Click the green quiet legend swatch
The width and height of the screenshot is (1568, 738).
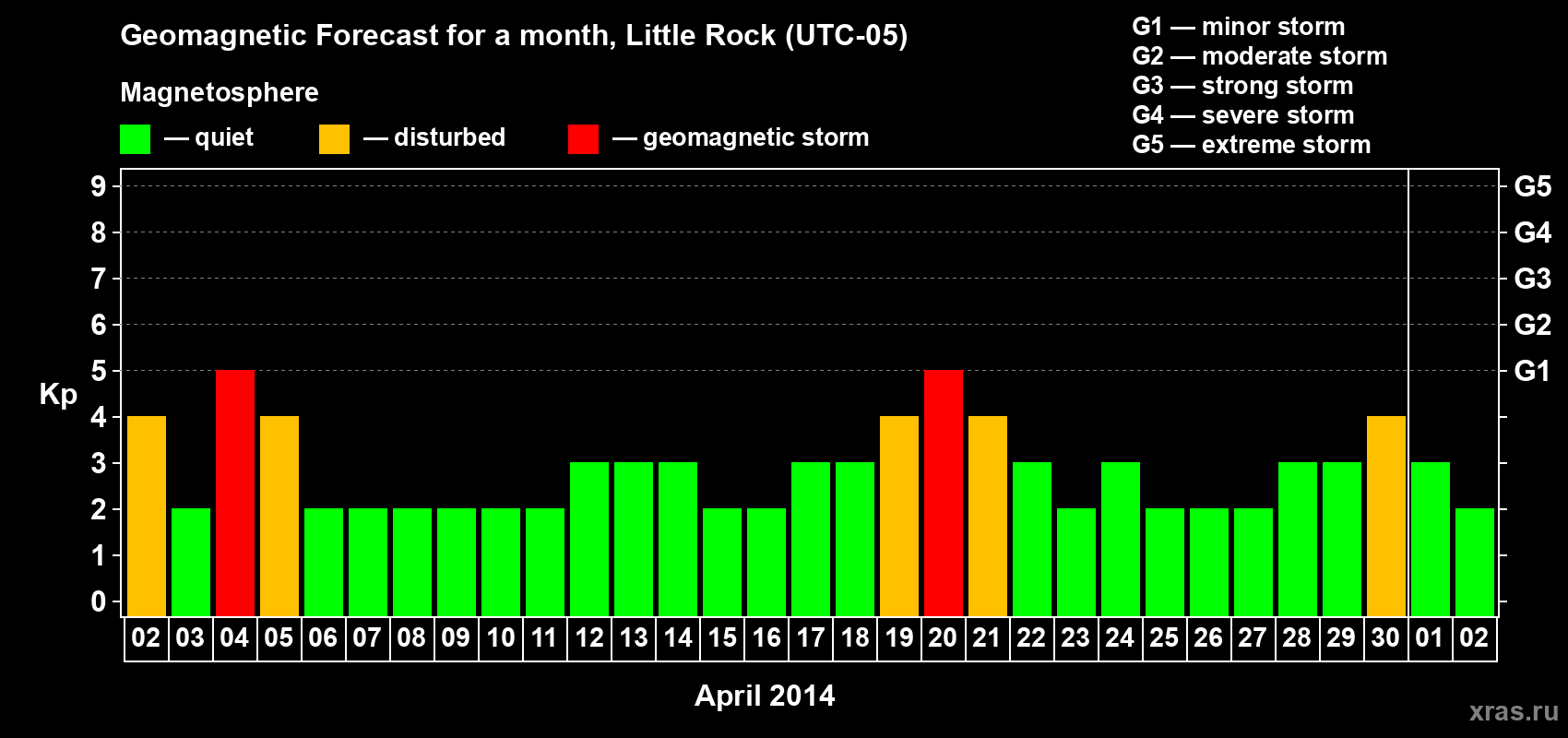pyautogui.click(x=136, y=139)
